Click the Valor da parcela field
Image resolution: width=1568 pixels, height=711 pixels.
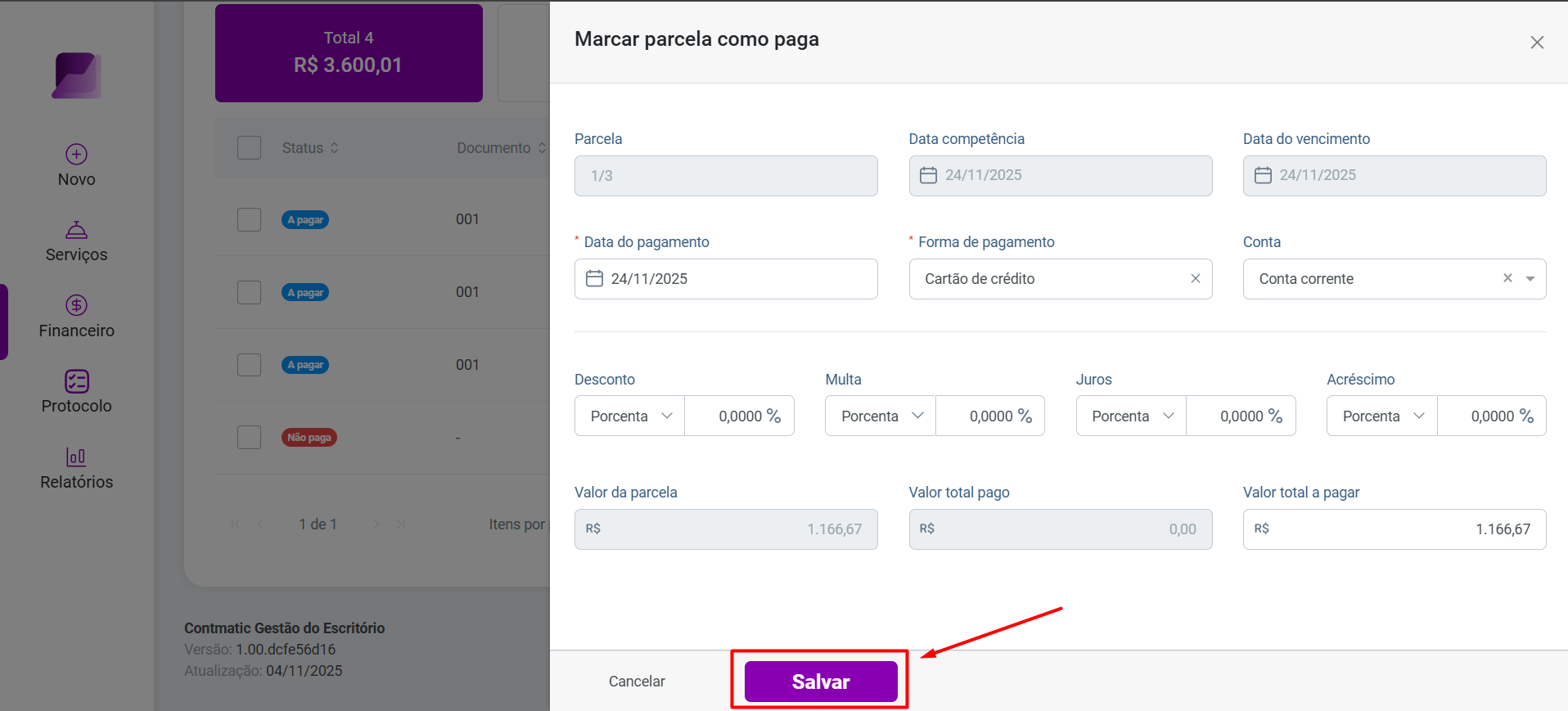click(x=726, y=529)
